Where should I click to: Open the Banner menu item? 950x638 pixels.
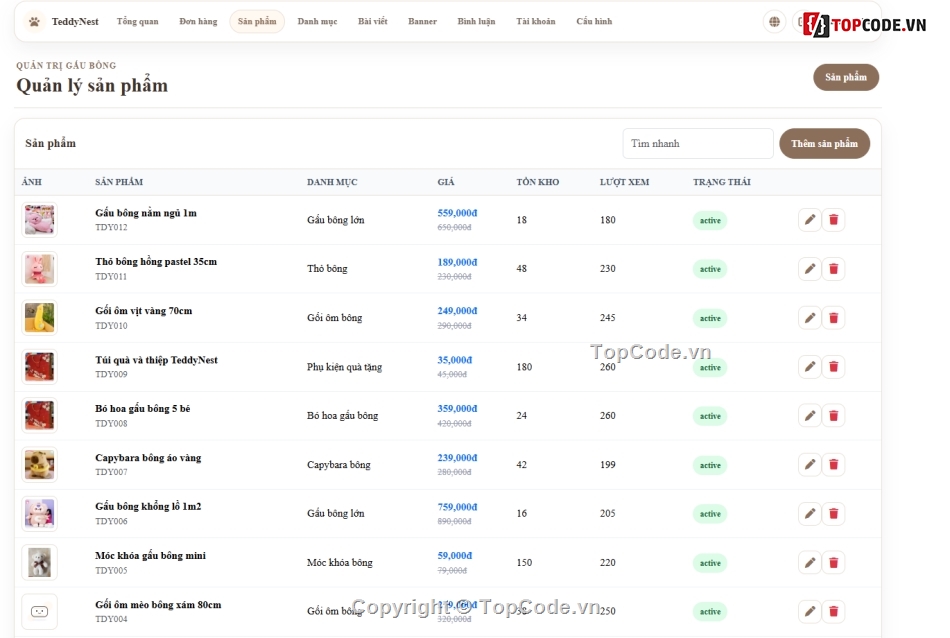point(422,22)
